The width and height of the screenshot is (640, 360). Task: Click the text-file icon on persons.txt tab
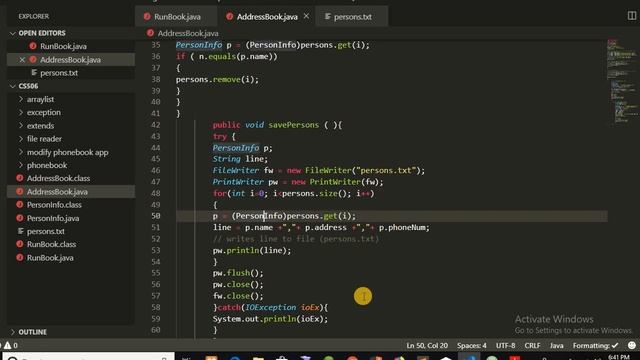(327, 17)
